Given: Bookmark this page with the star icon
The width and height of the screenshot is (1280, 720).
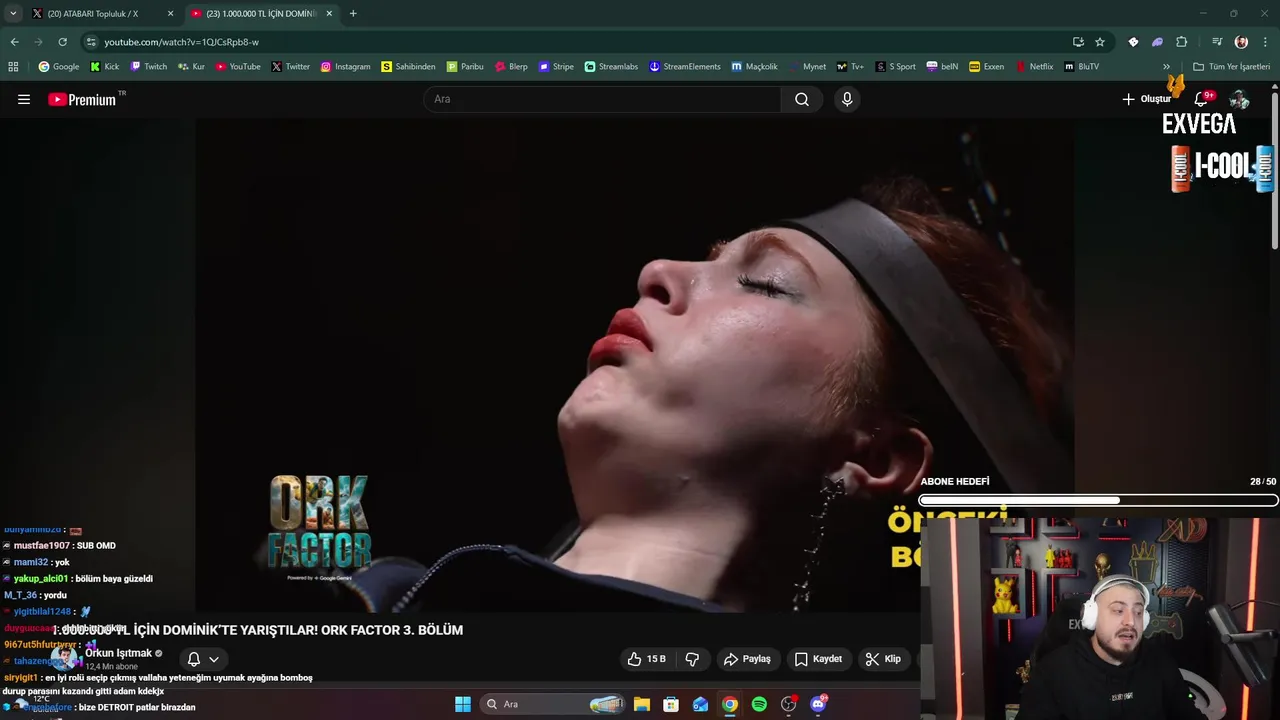Looking at the screenshot, I should (x=1100, y=42).
